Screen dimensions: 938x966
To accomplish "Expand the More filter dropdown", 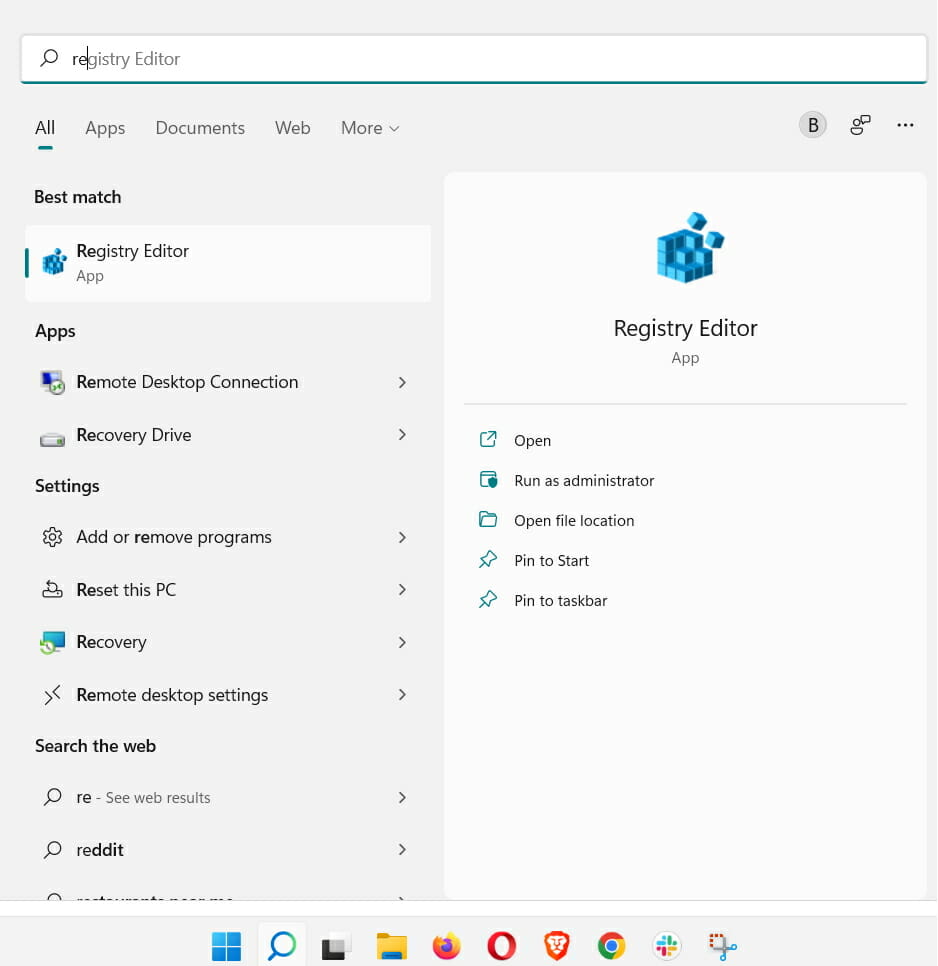I will tap(370, 128).
